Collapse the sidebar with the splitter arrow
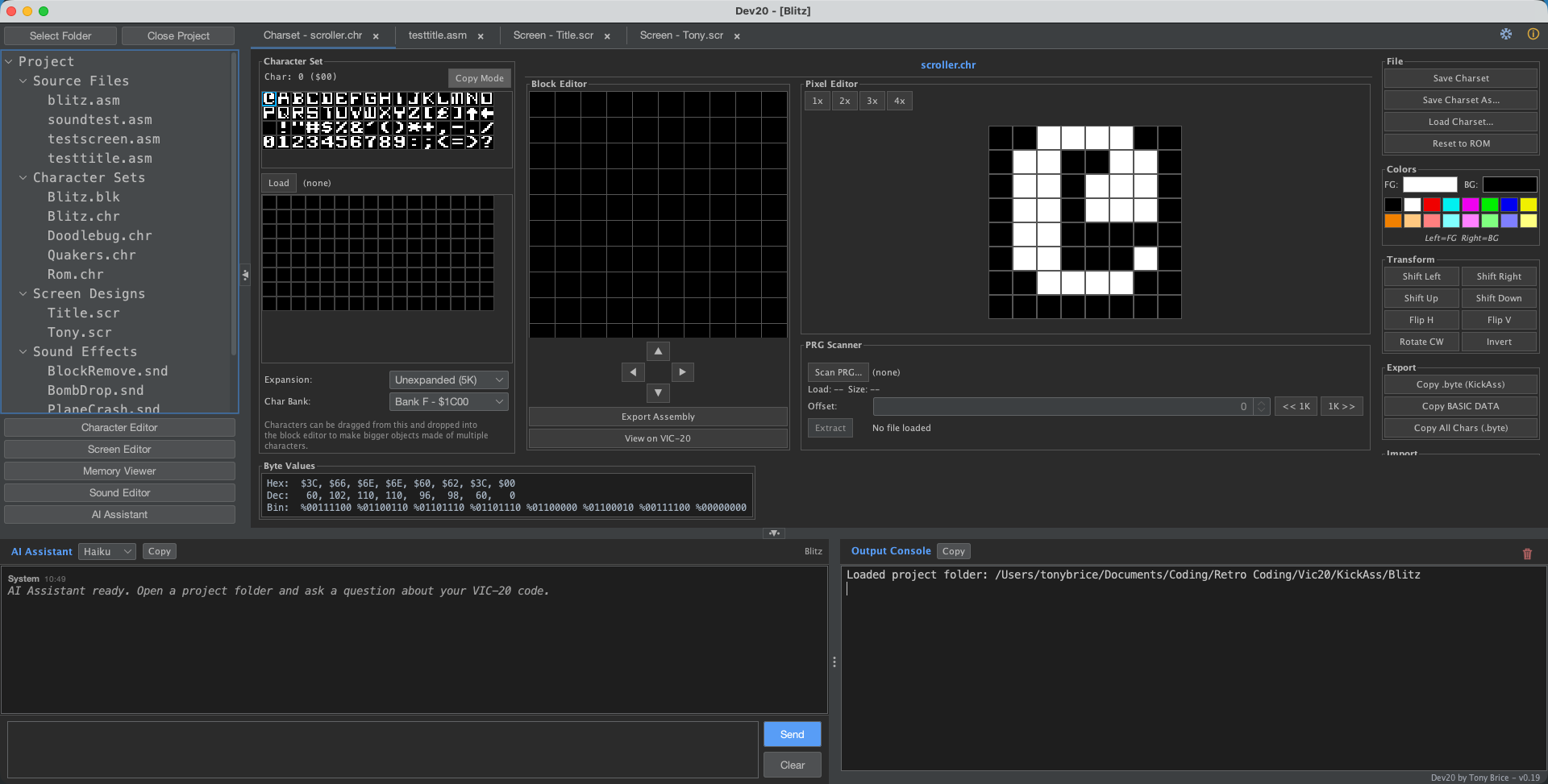This screenshot has width=1548, height=784. point(245,275)
